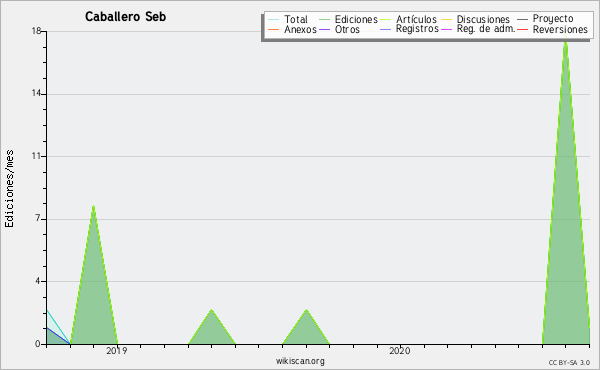Click the purple Otros legend color line
The height and width of the screenshot is (370, 600).
(x=324, y=29)
